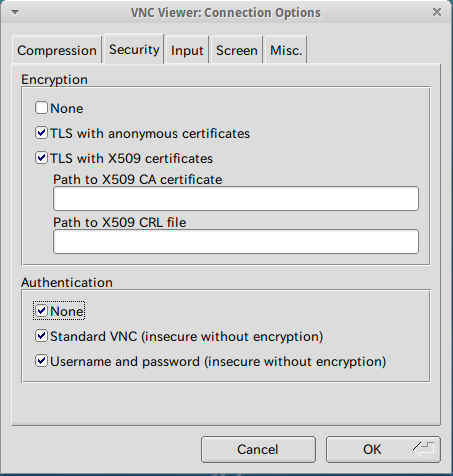
Task: Close the Connection Options dialog
Action: click(x=437, y=12)
